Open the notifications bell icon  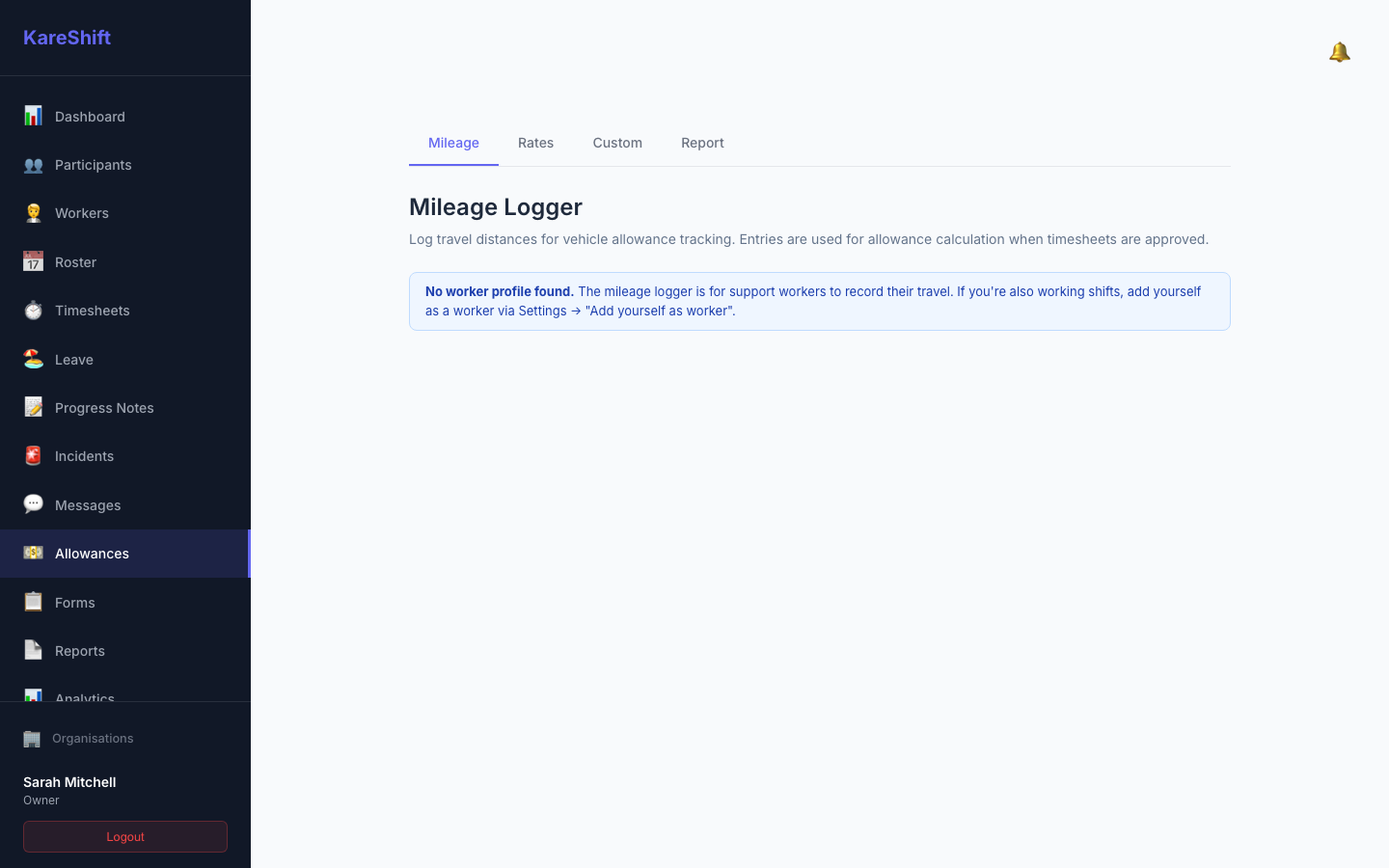click(1339, 52)
